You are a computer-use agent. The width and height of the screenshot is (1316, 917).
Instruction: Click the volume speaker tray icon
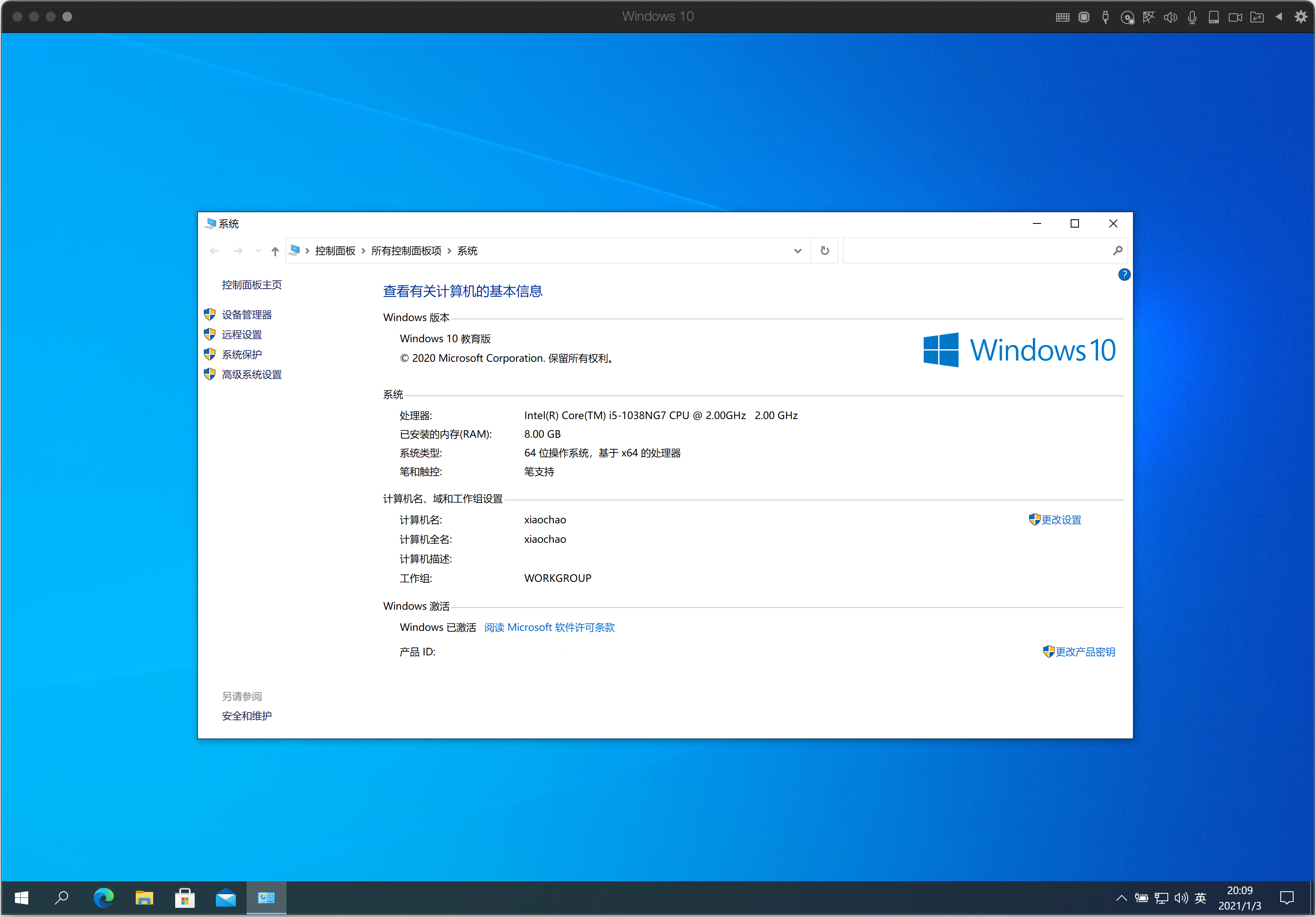[x=1181, y=898]
